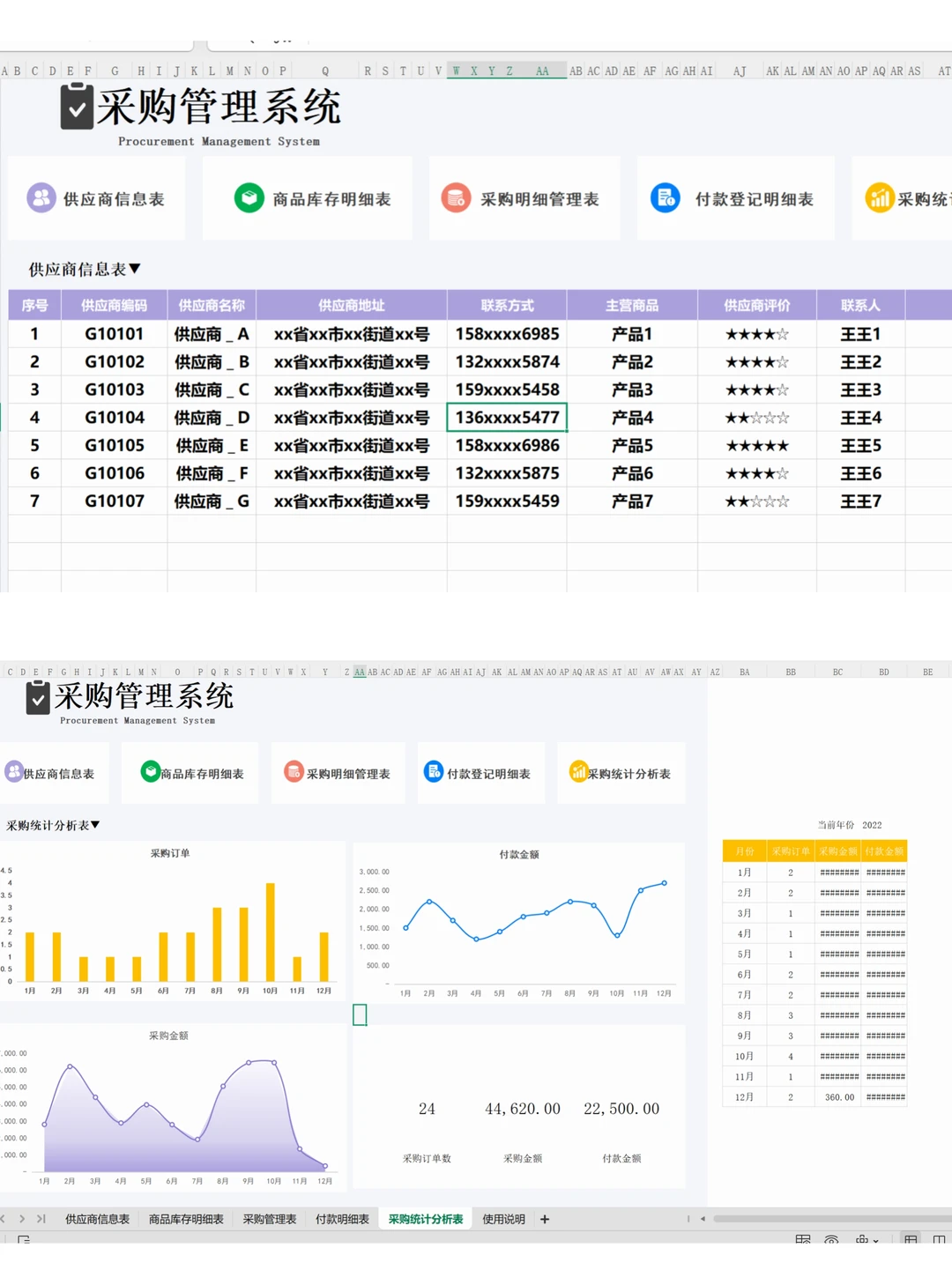Viewport: 952px width, 1270px height.
Task: Click the blue card icon on 付款登记明细表
Action: 666,197
